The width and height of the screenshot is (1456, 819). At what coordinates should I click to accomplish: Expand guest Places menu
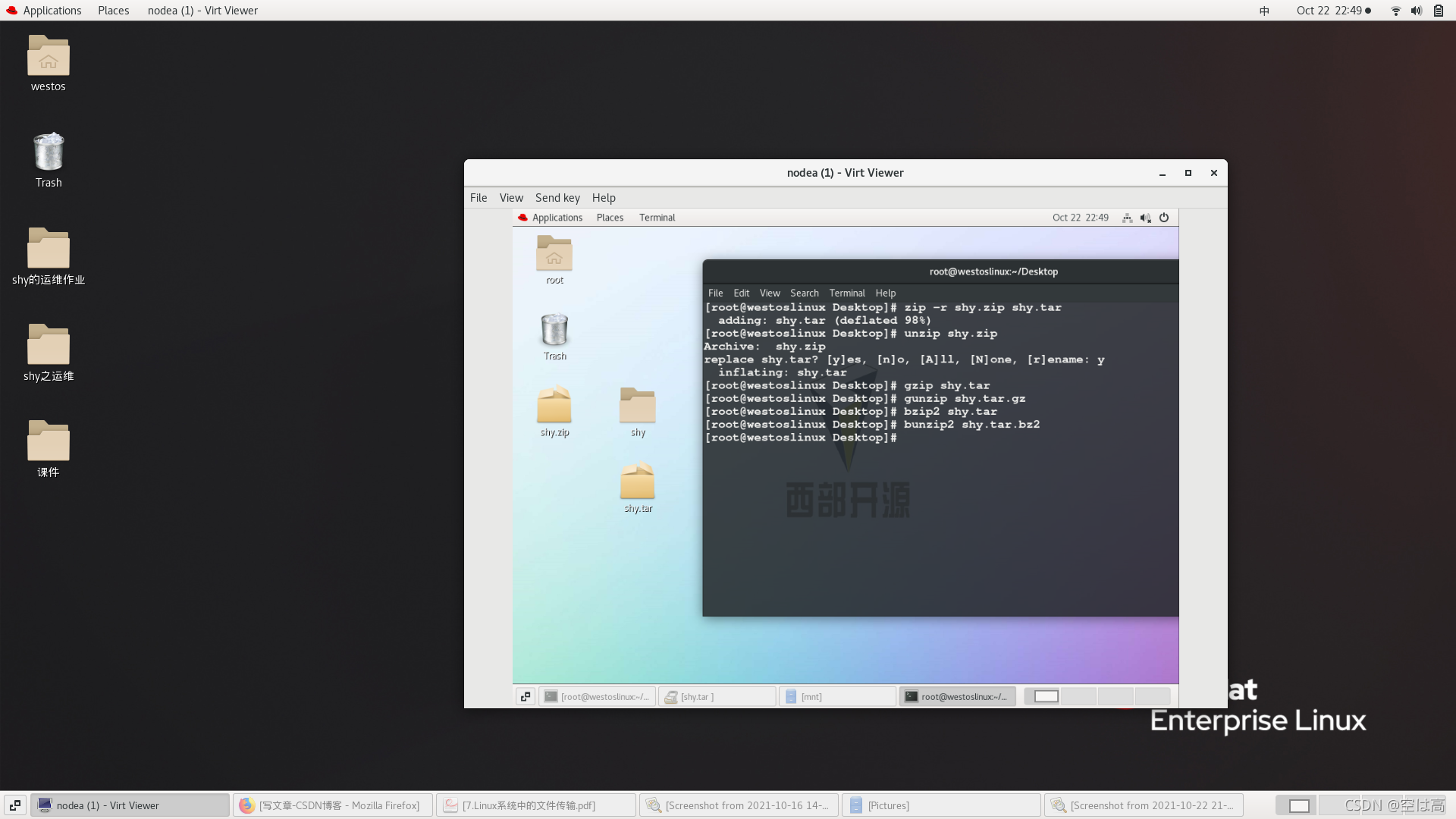610,218
